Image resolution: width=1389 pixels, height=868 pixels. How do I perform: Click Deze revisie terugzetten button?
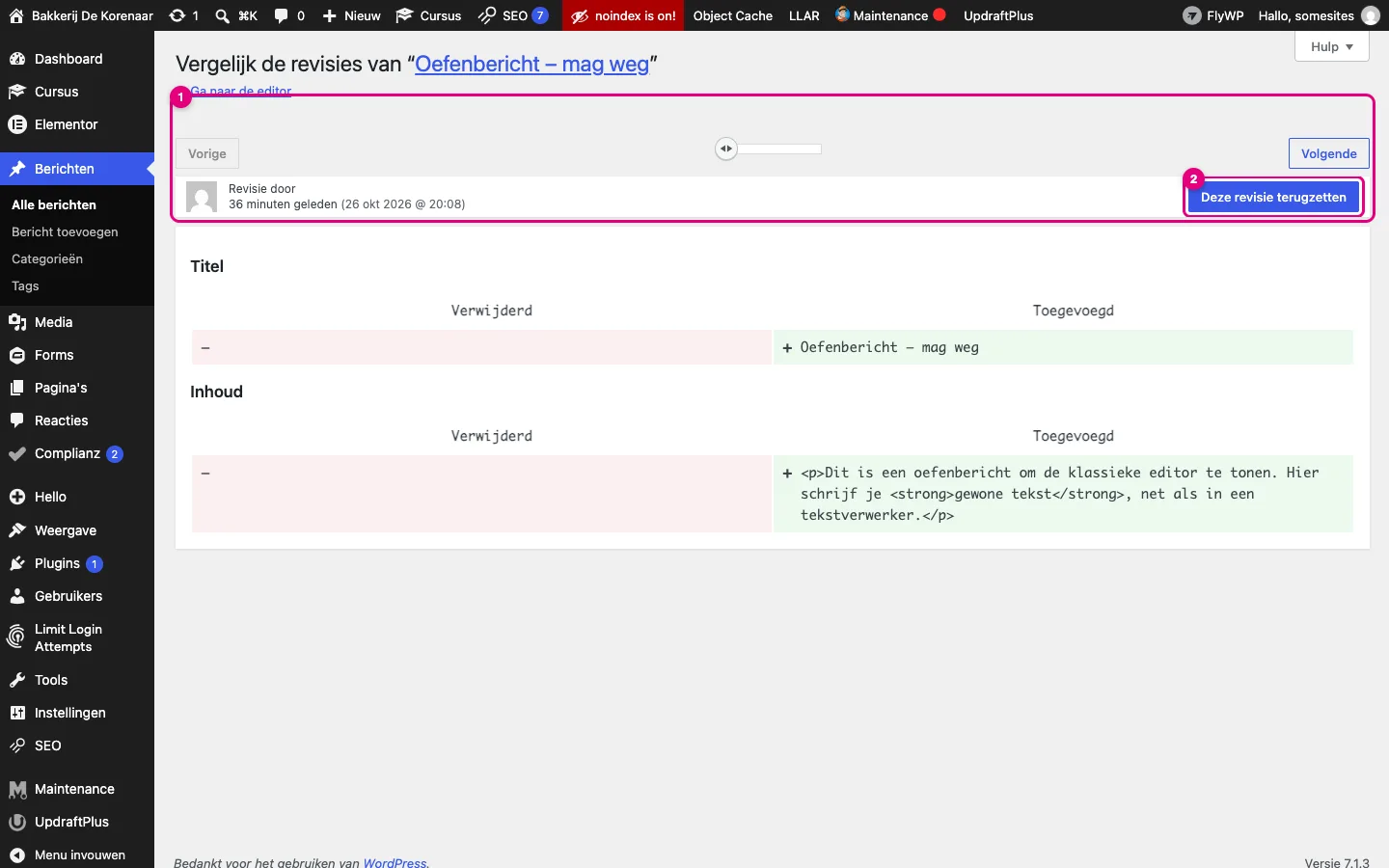click(1273, 197)
